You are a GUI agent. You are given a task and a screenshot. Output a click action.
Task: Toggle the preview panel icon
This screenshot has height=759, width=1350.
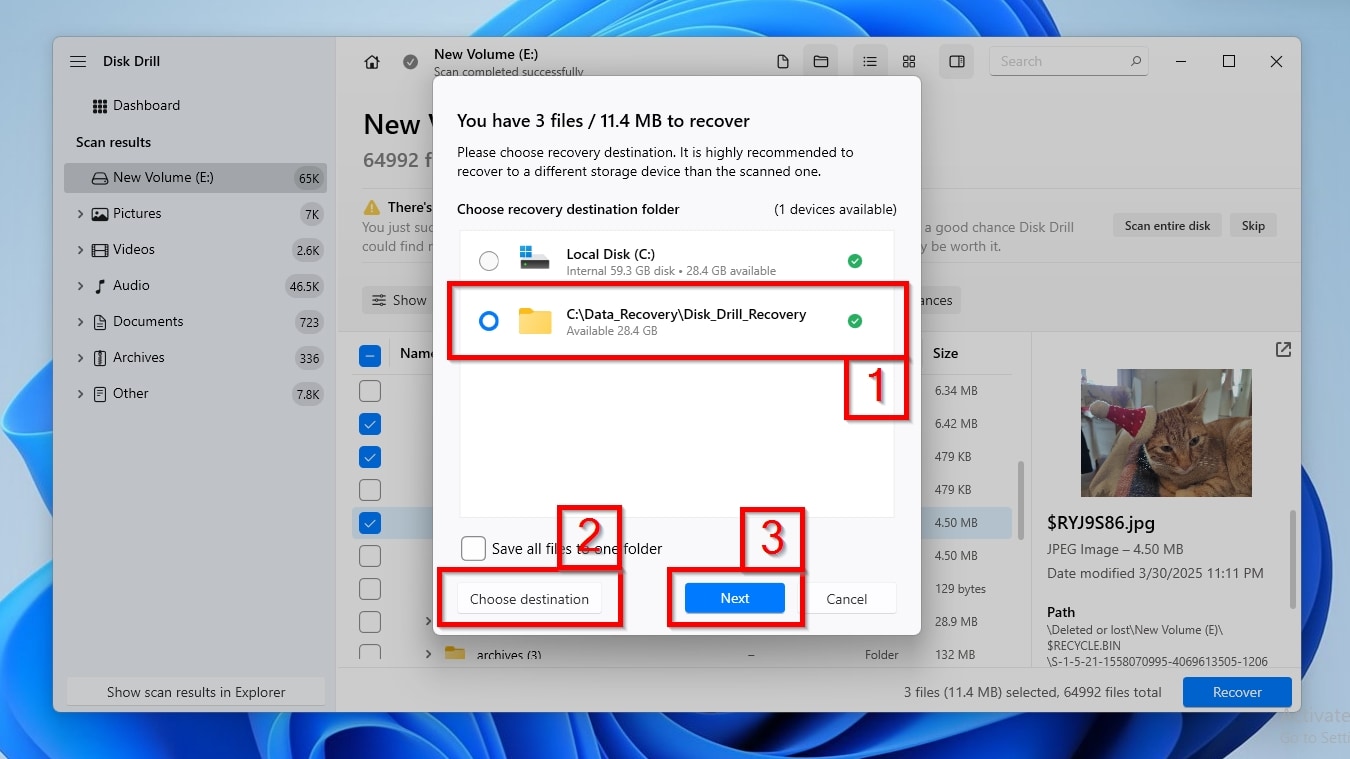(x=956, y=61)
